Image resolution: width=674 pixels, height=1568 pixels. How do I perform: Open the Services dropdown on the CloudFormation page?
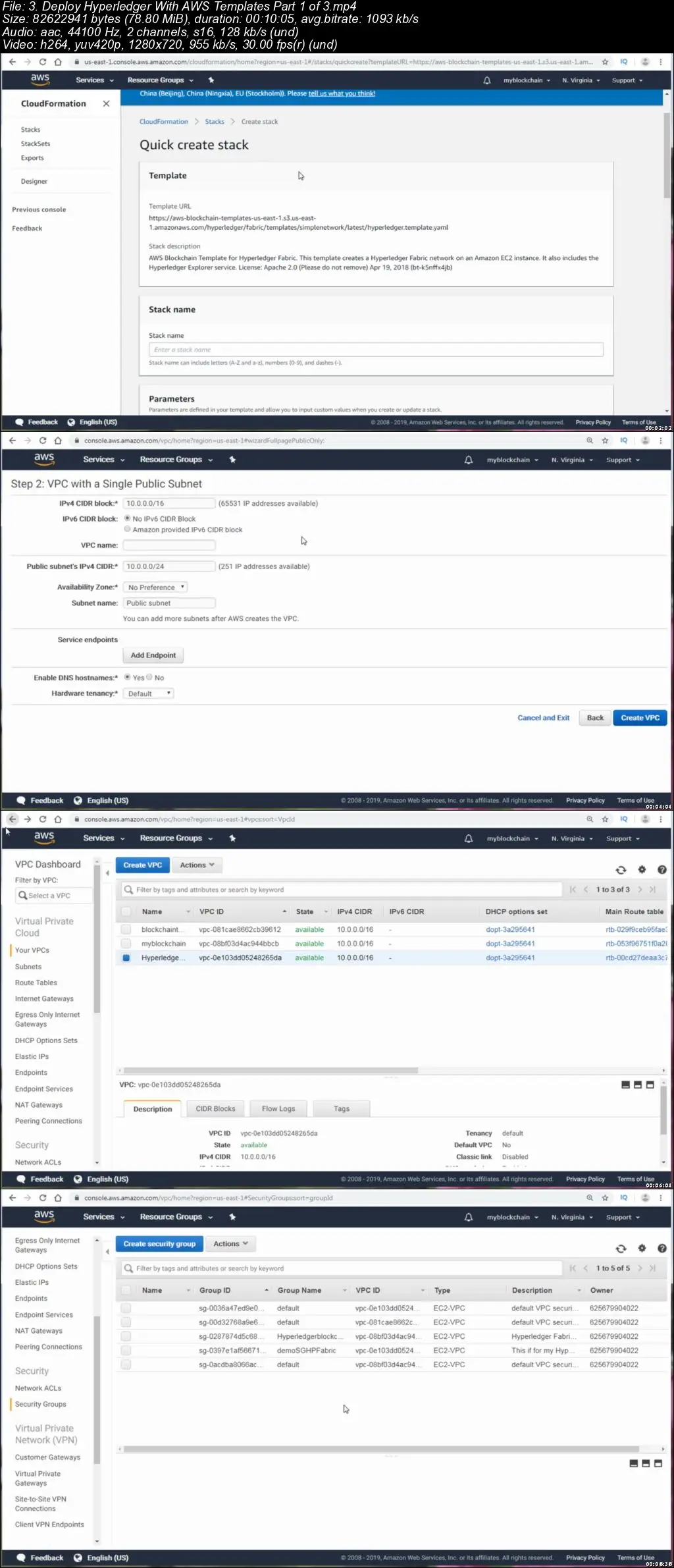coord(95,80)
